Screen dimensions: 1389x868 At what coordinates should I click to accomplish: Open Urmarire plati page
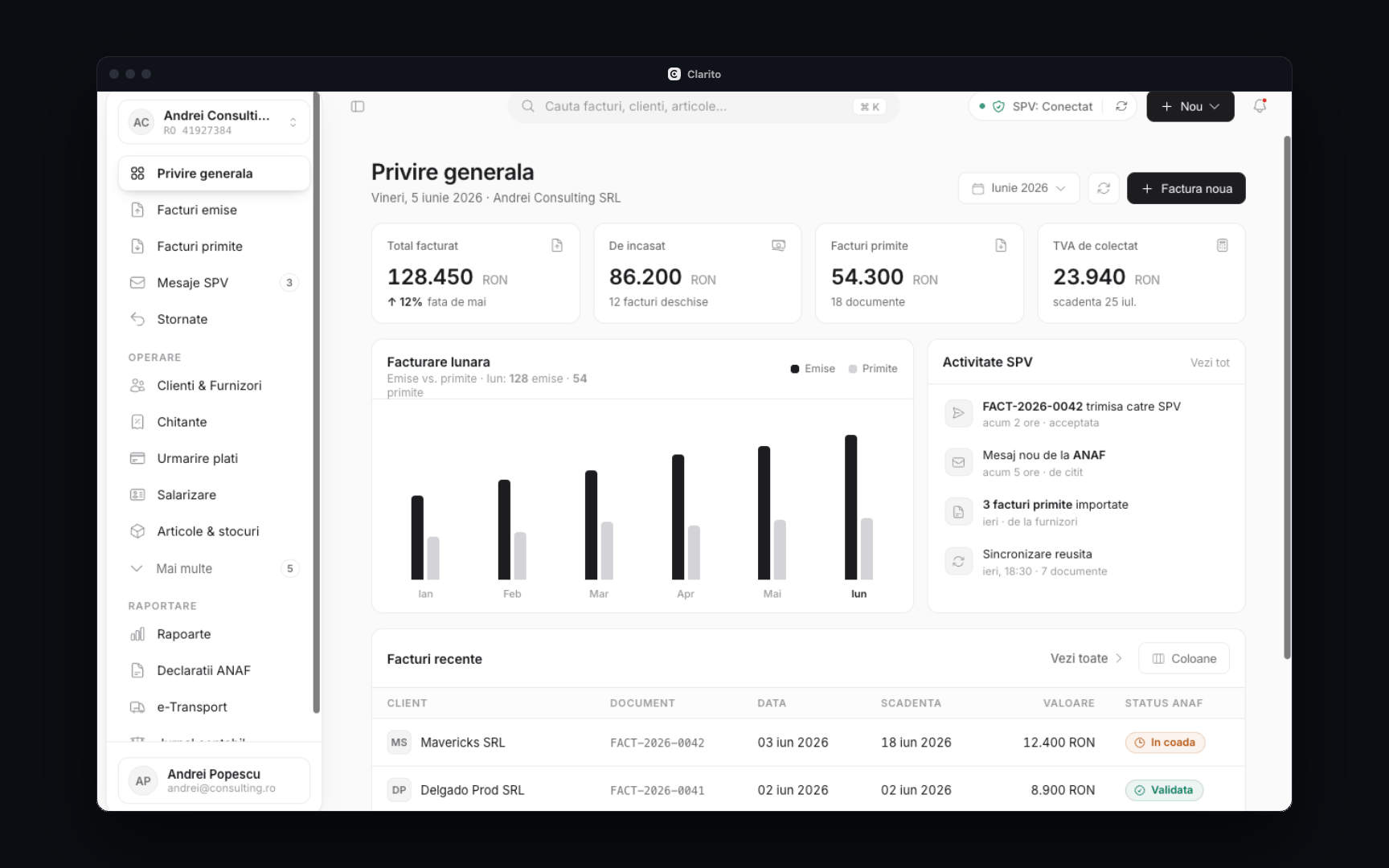pyautogui.click(x=214, y=458)
